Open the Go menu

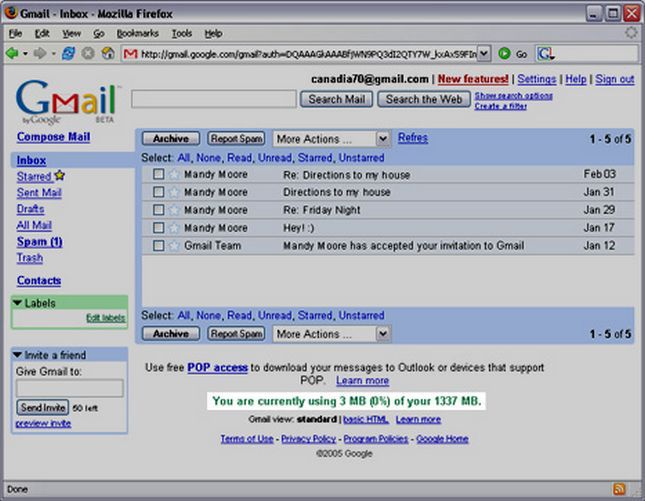(x=98, y=33)
